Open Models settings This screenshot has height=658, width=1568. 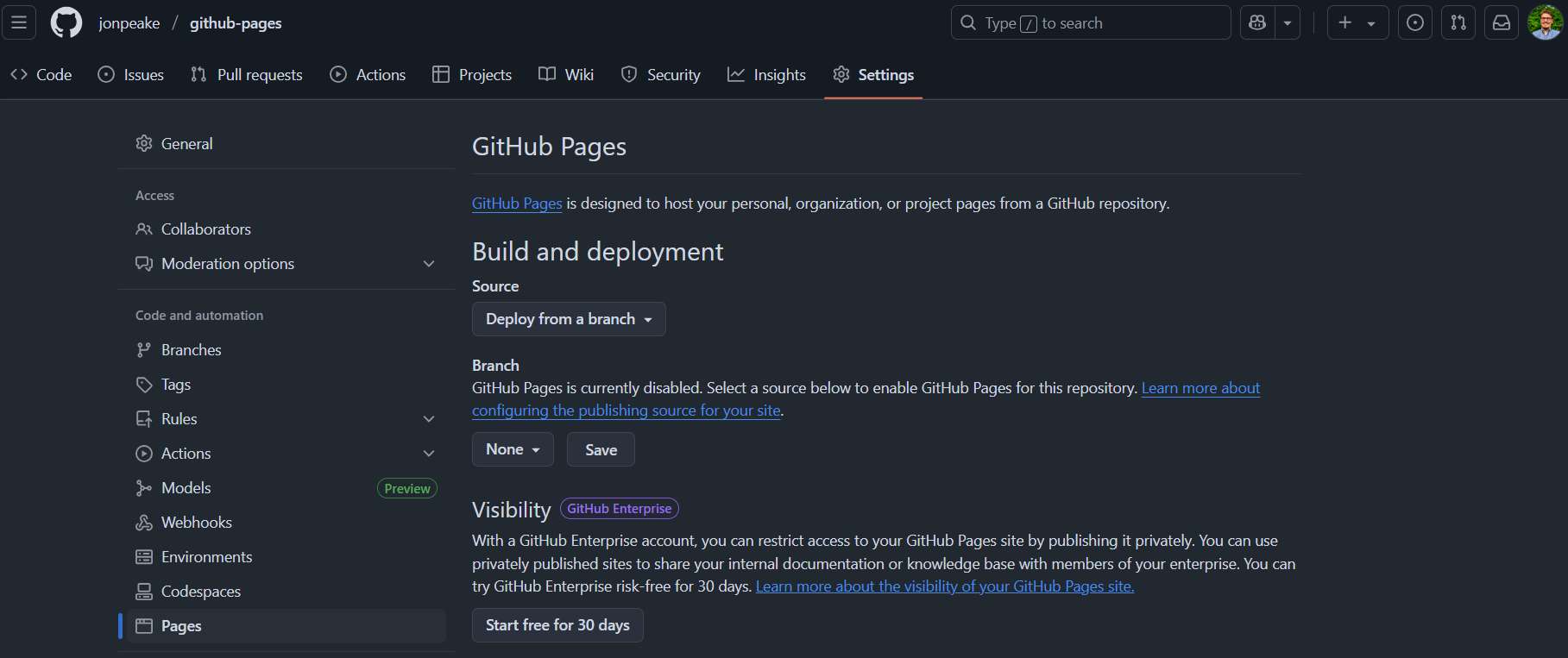click(x=287, y=488)
